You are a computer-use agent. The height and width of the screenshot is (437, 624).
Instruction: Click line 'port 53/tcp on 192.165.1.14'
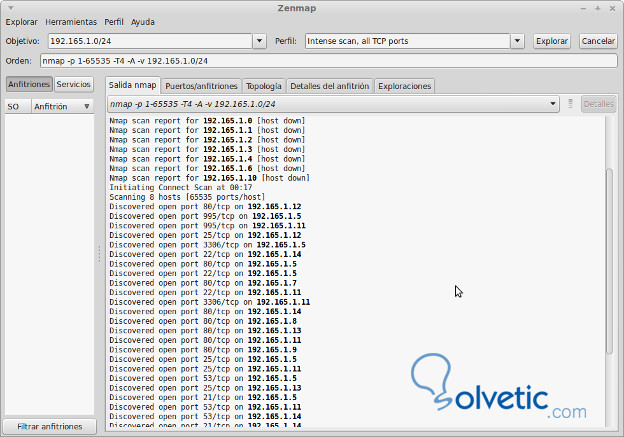click(205, 417)
